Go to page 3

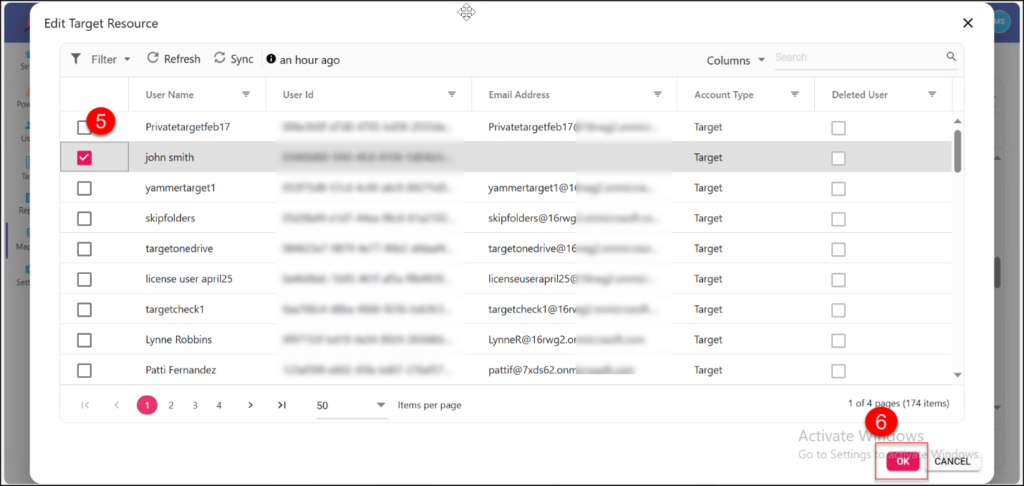[195, 405]
